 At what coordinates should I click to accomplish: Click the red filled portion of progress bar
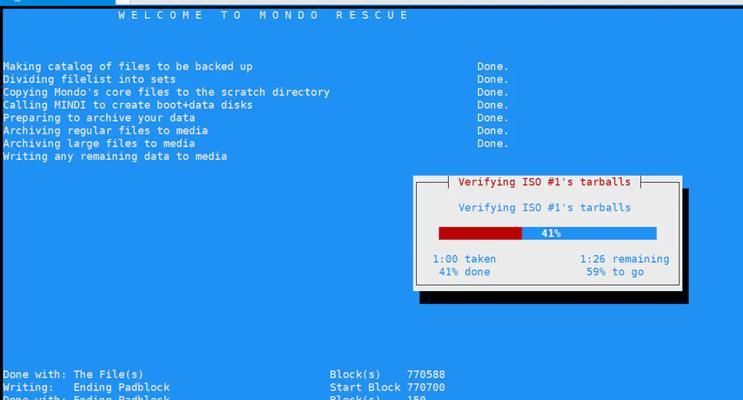(x=480, y=233)
